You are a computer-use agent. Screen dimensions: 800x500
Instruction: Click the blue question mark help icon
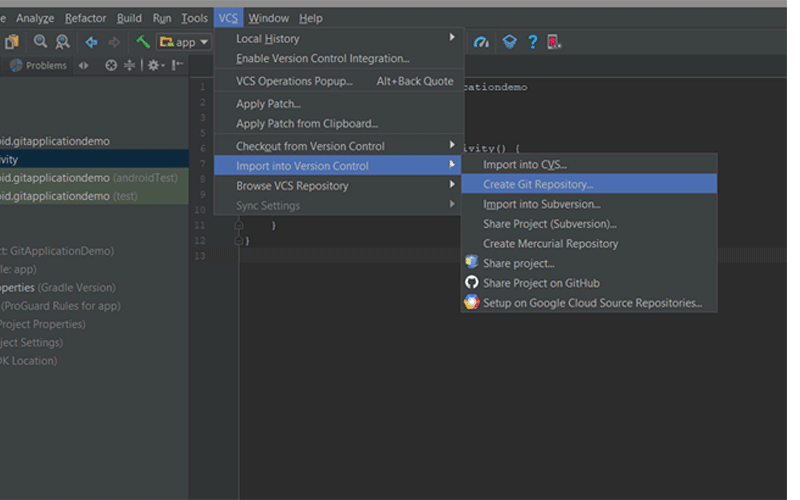(x=533, y=42)
